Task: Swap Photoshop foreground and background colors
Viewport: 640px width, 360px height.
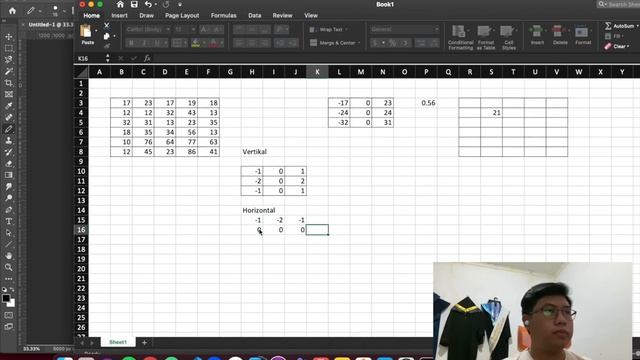Action: (12, 289)
